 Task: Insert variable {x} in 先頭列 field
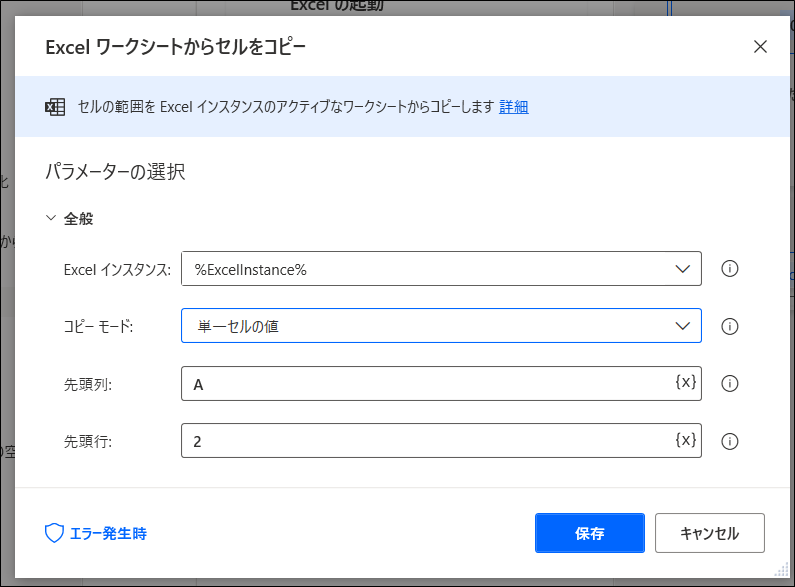tap(685, 382)
